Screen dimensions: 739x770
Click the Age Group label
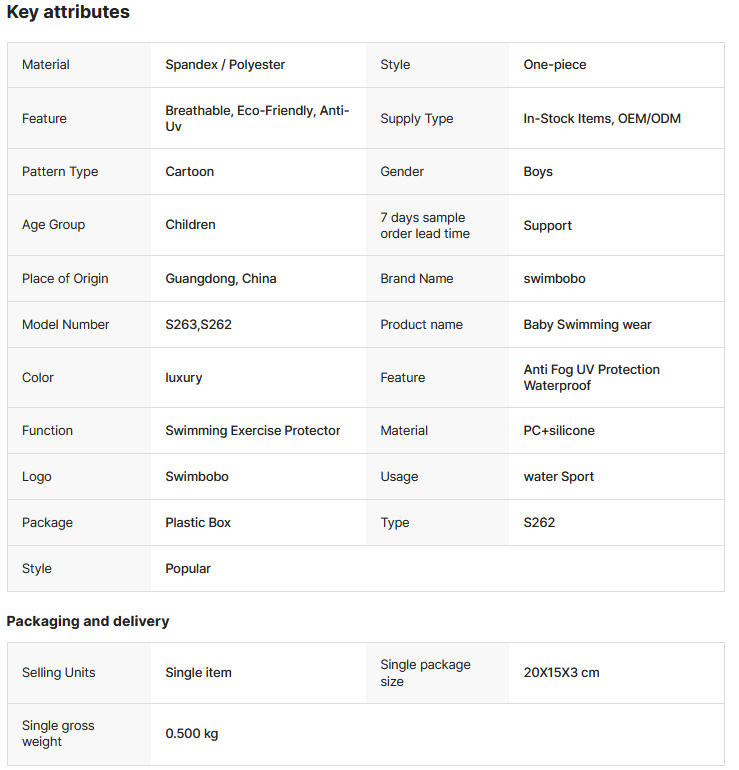53,225
